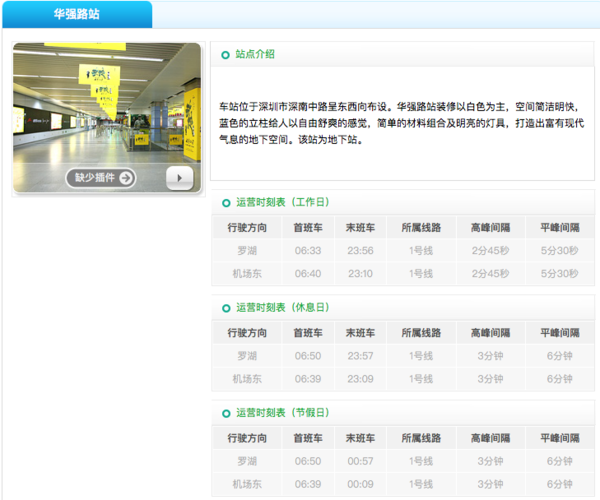Click 所属线路 header in 节假日 table
Image resolution: width=600 pixels, height=500 pixels.
pos(421,438)
